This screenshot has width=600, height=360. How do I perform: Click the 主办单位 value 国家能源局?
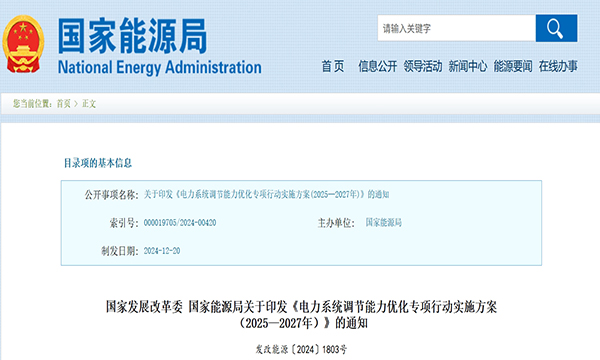(x=383, y=223)
